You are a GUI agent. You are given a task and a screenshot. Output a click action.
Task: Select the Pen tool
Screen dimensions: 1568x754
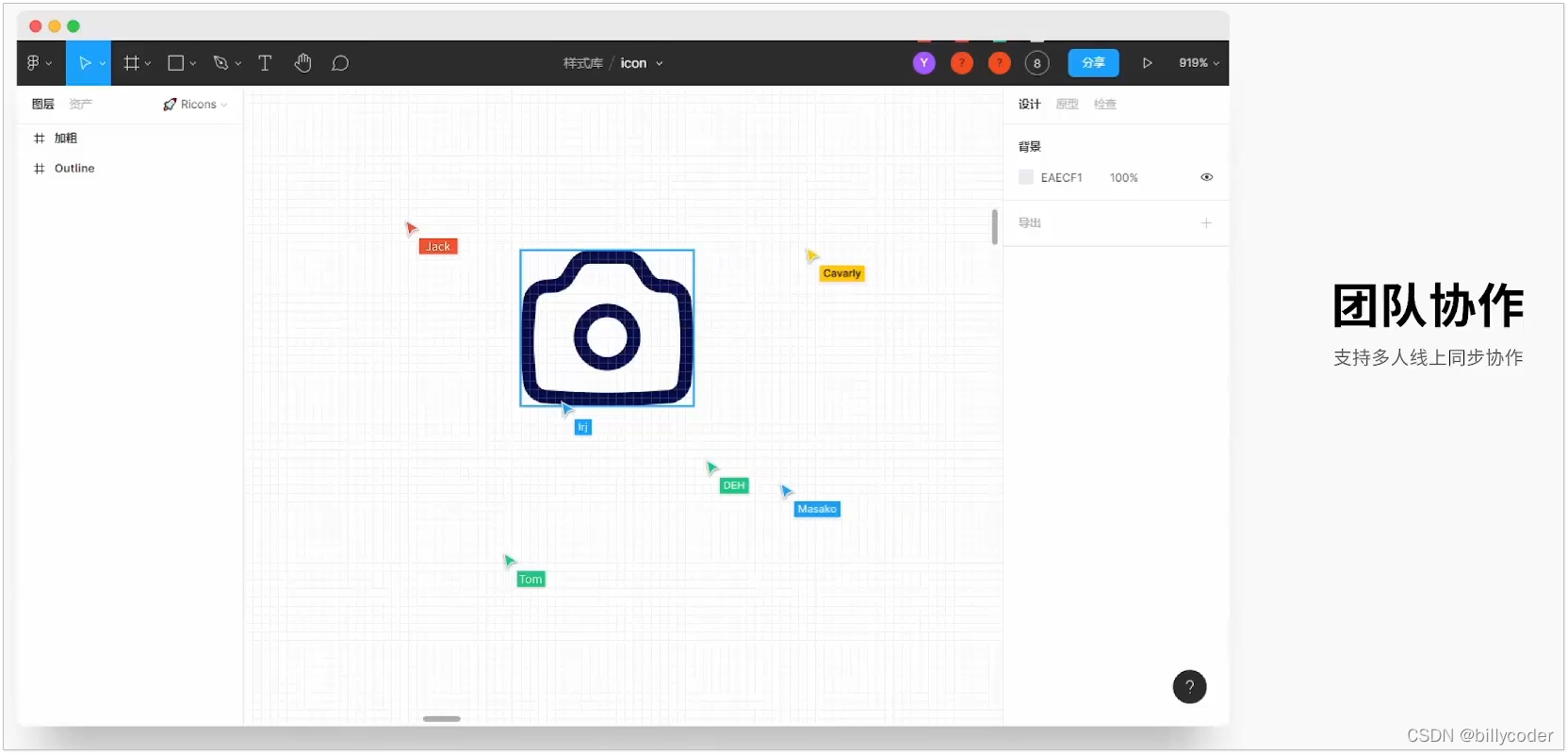click(220, 63)
